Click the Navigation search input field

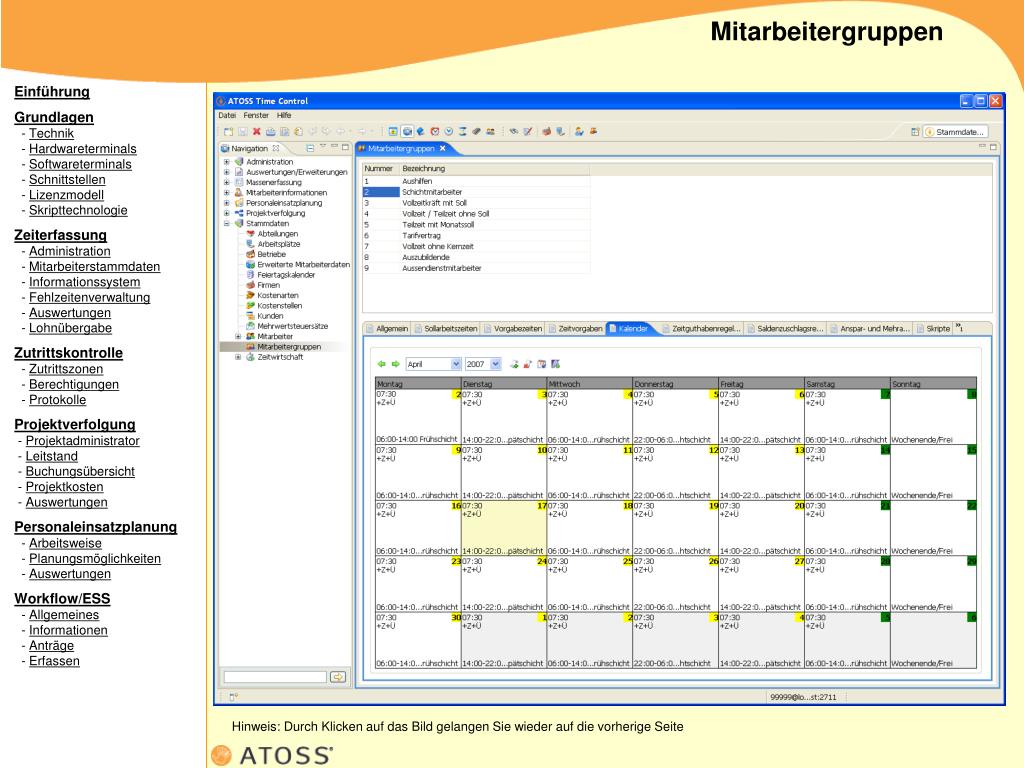coord(275,677)
